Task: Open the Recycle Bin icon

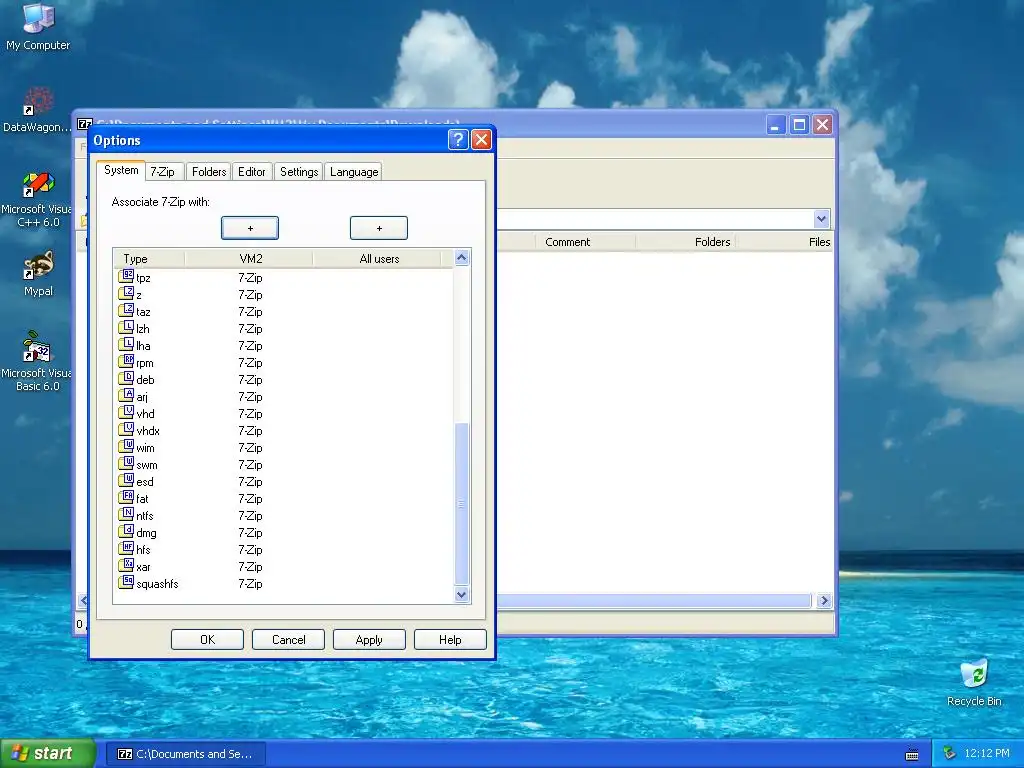Action: 974,682
